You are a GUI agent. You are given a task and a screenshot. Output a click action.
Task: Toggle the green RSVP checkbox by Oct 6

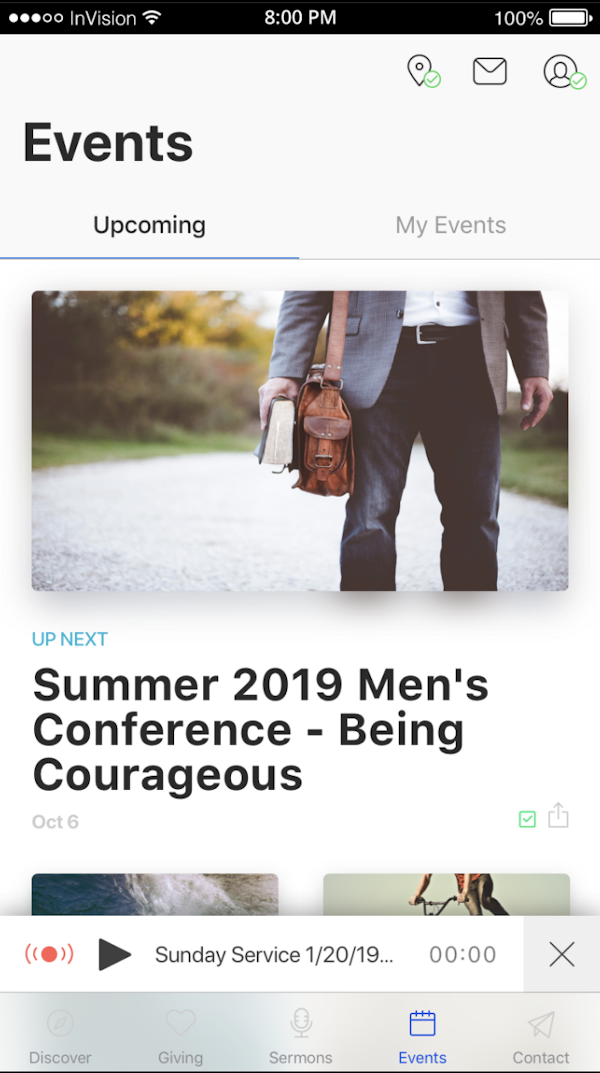pos(527,818)
